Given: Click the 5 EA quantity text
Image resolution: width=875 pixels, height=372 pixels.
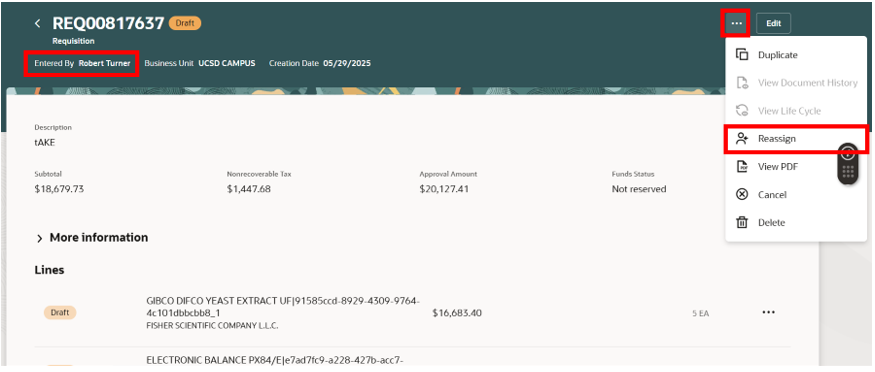Looking at the screenshot, I should [700, 313].
